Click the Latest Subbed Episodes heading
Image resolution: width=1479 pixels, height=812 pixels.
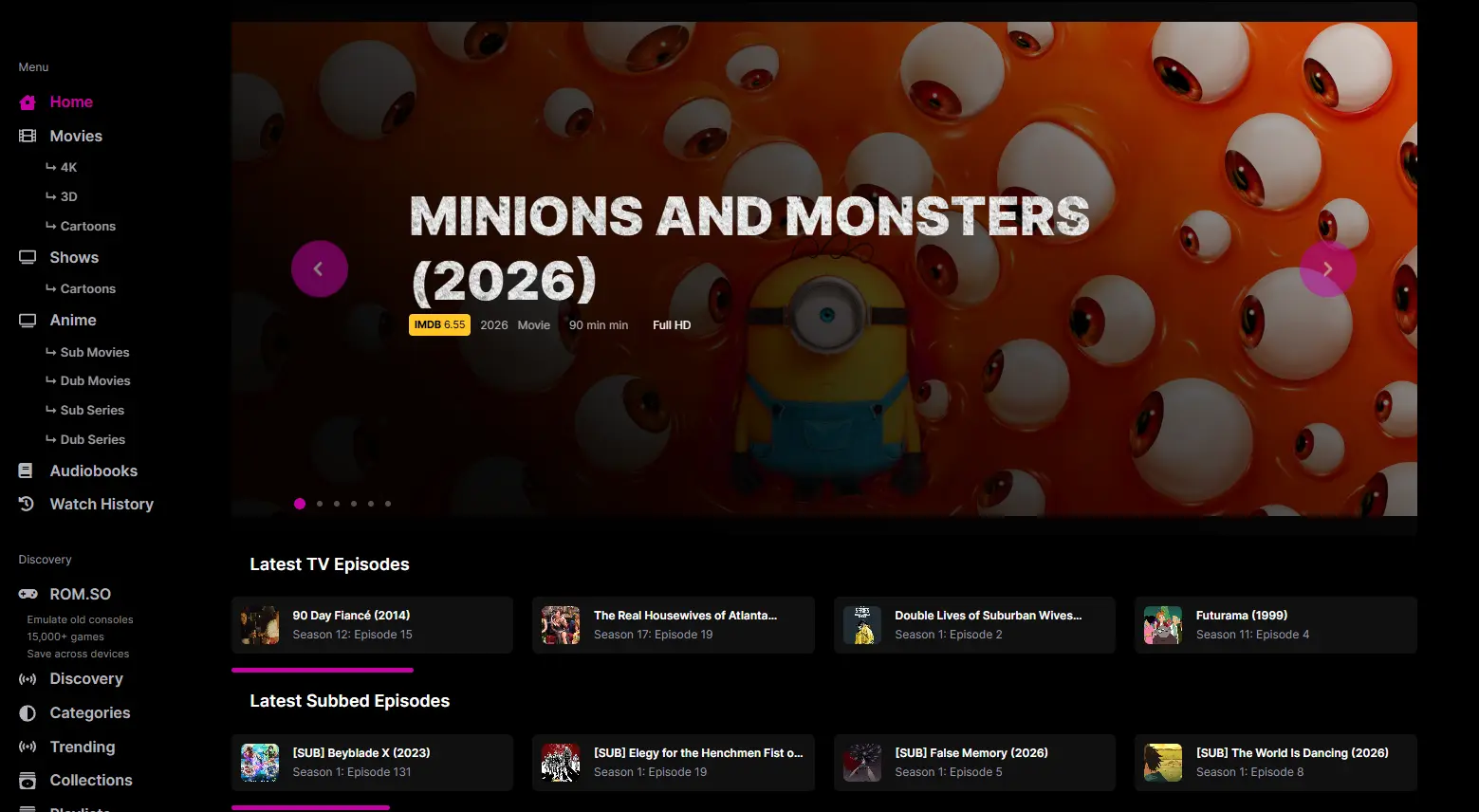tap(349, 701)
